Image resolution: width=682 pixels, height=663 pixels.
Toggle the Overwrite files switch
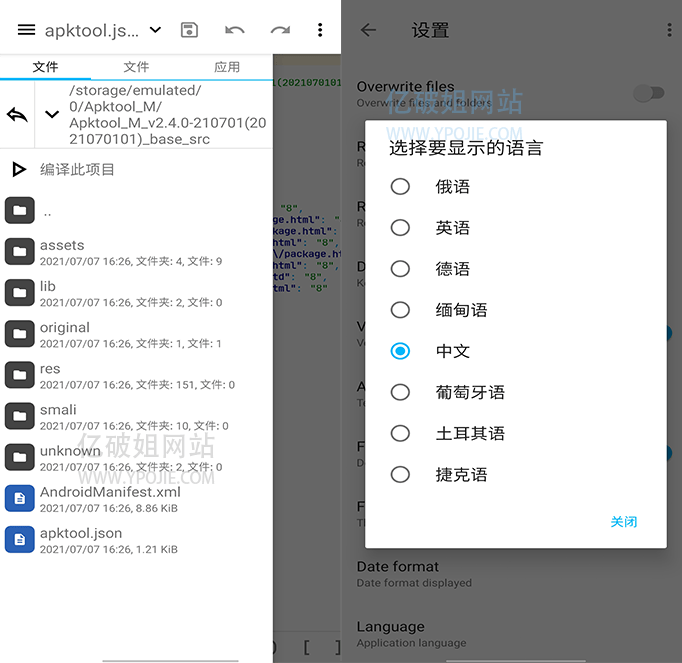[x=649, y=93]
